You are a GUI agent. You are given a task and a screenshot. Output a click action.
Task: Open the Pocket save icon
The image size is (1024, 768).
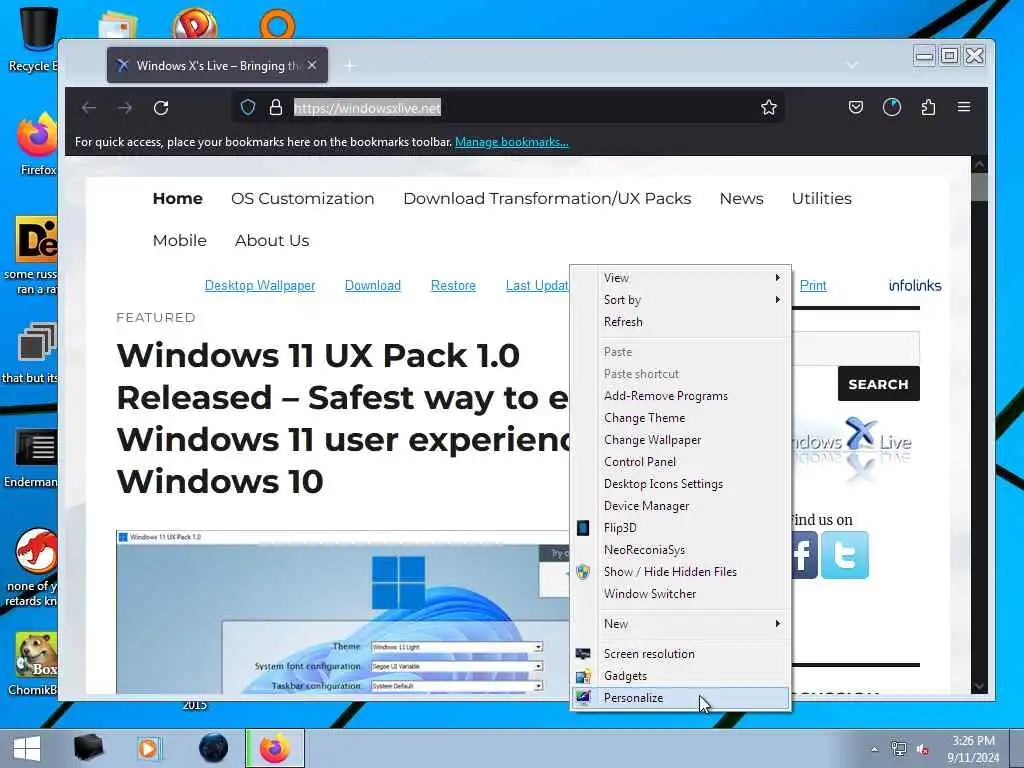coord(856,107)
